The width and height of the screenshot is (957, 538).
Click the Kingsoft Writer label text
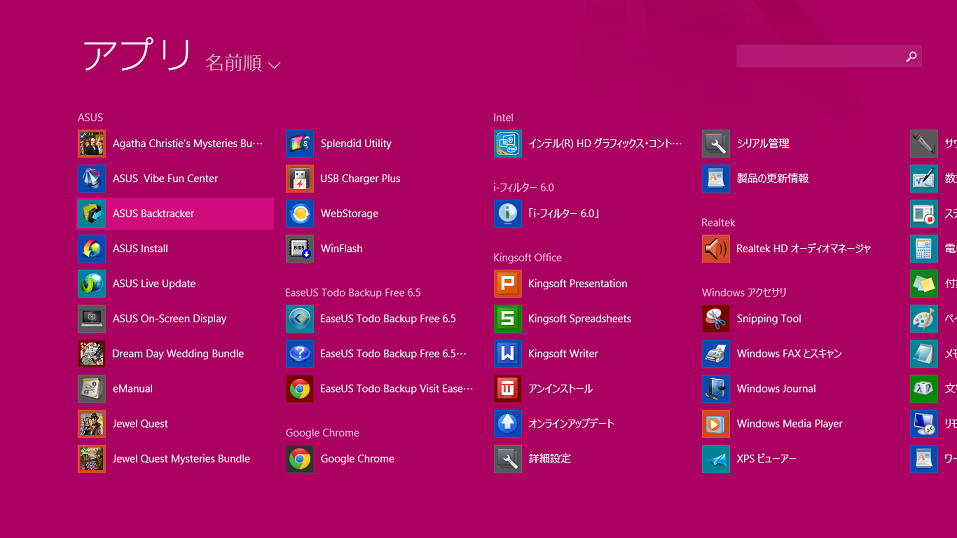pos(563,354)
